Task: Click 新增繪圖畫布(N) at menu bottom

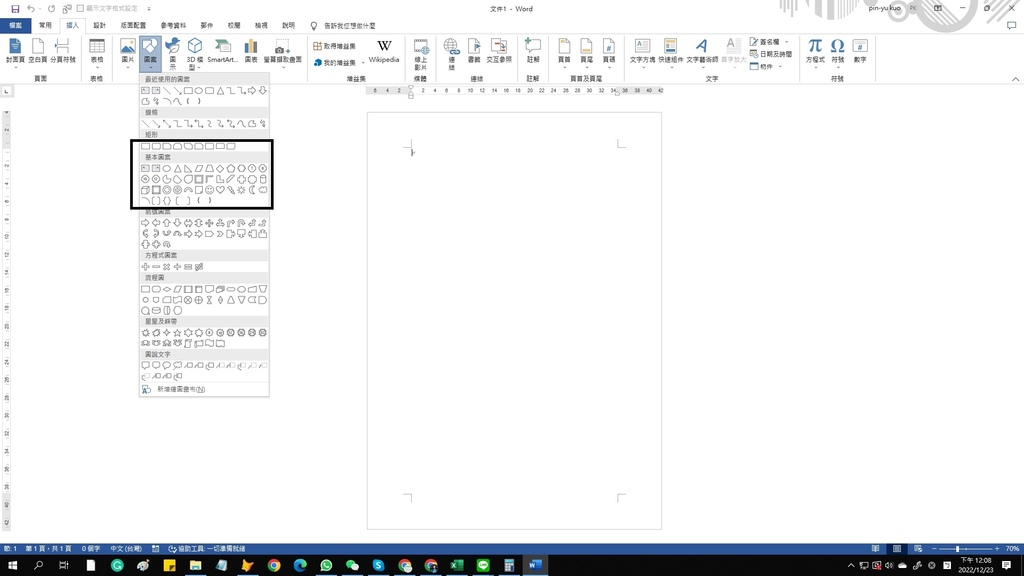Action: click(181, 389)
